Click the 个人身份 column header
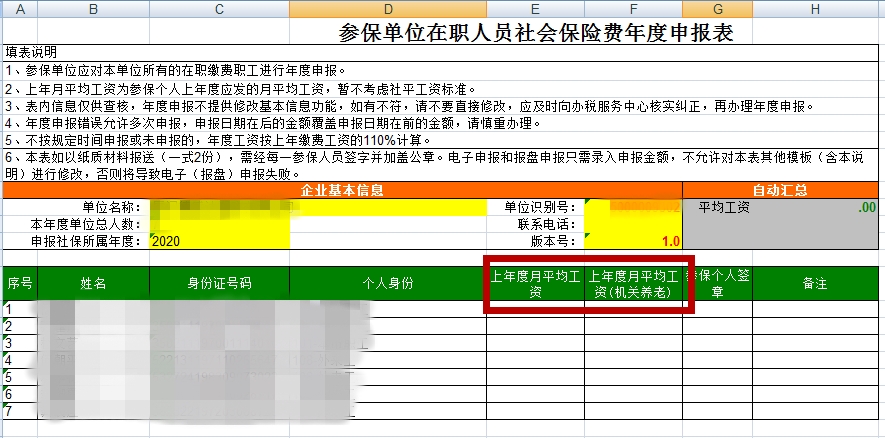The height and width of the screenshot is (438, 885). pos(388,283)
